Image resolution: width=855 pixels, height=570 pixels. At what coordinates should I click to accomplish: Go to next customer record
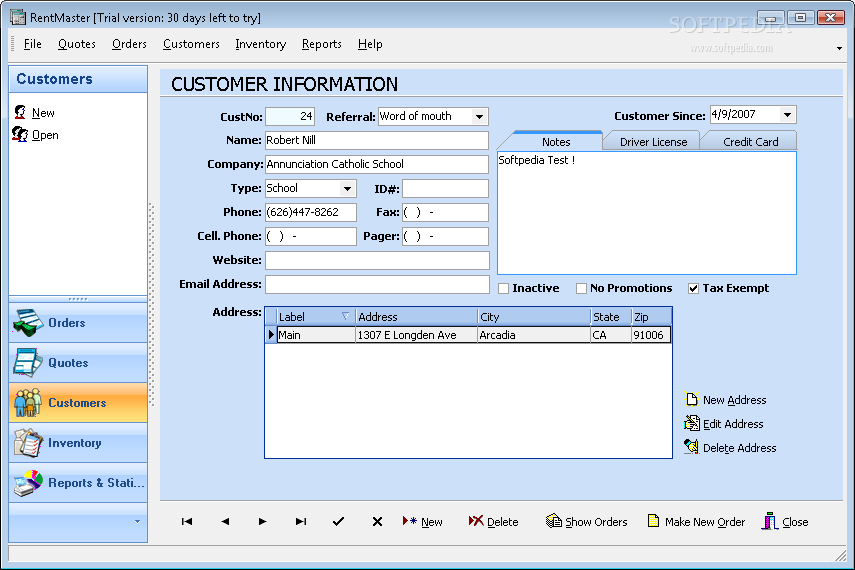point(262,521)
